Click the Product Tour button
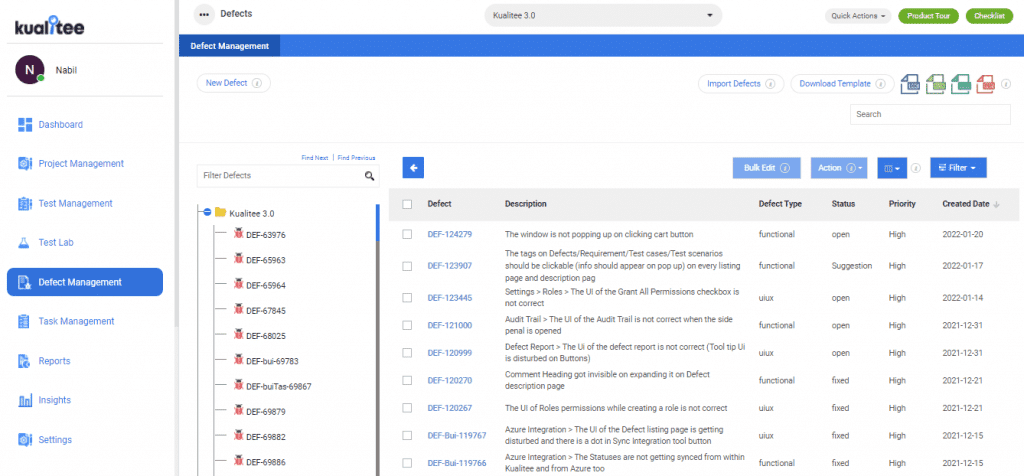The image size is (1024, 476). point(928,16)
